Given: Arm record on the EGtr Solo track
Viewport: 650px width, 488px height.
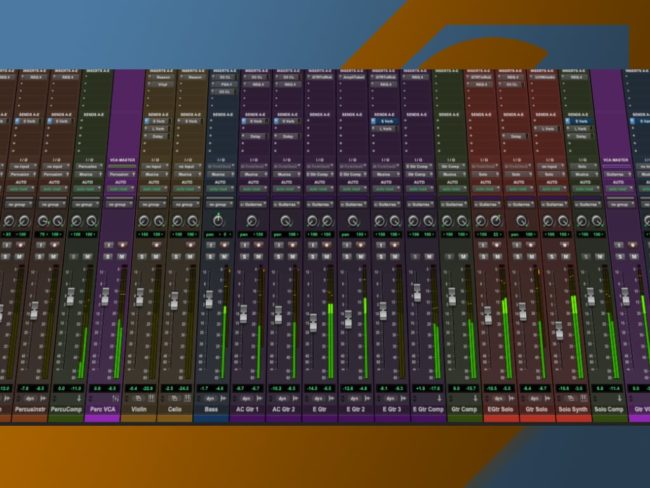Looking at the screenshot, I should point(497,245).
